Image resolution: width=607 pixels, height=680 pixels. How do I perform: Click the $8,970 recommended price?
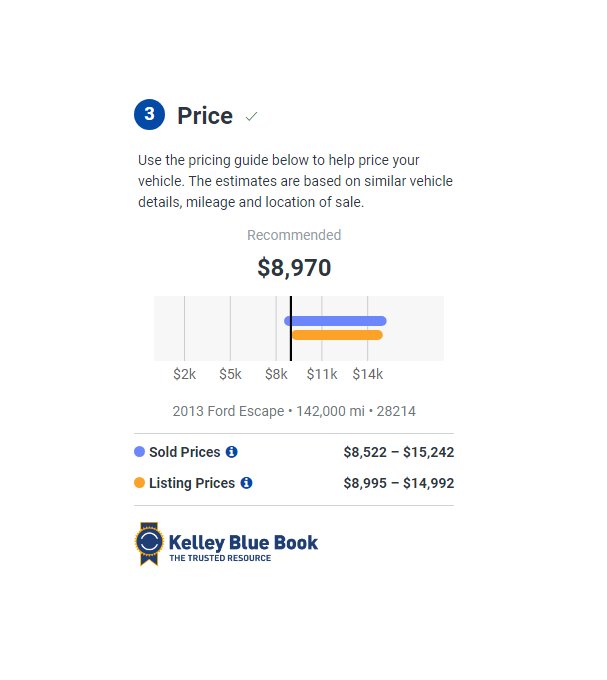point(294,268)
